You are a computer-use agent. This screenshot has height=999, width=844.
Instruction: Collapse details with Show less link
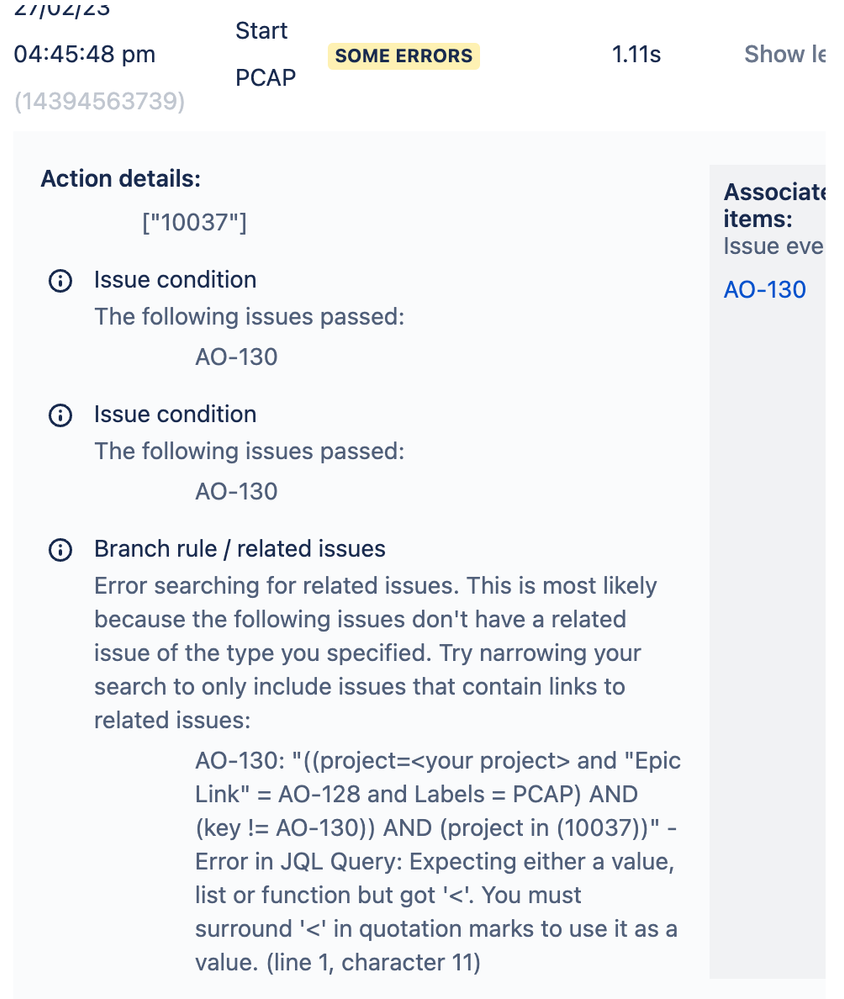coord(785,55)
